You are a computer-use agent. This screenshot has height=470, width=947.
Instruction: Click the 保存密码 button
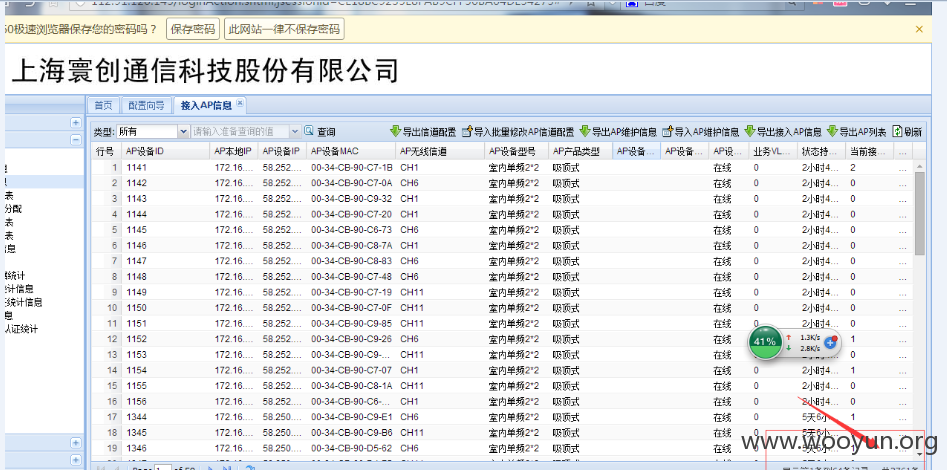tap(193, 29)
